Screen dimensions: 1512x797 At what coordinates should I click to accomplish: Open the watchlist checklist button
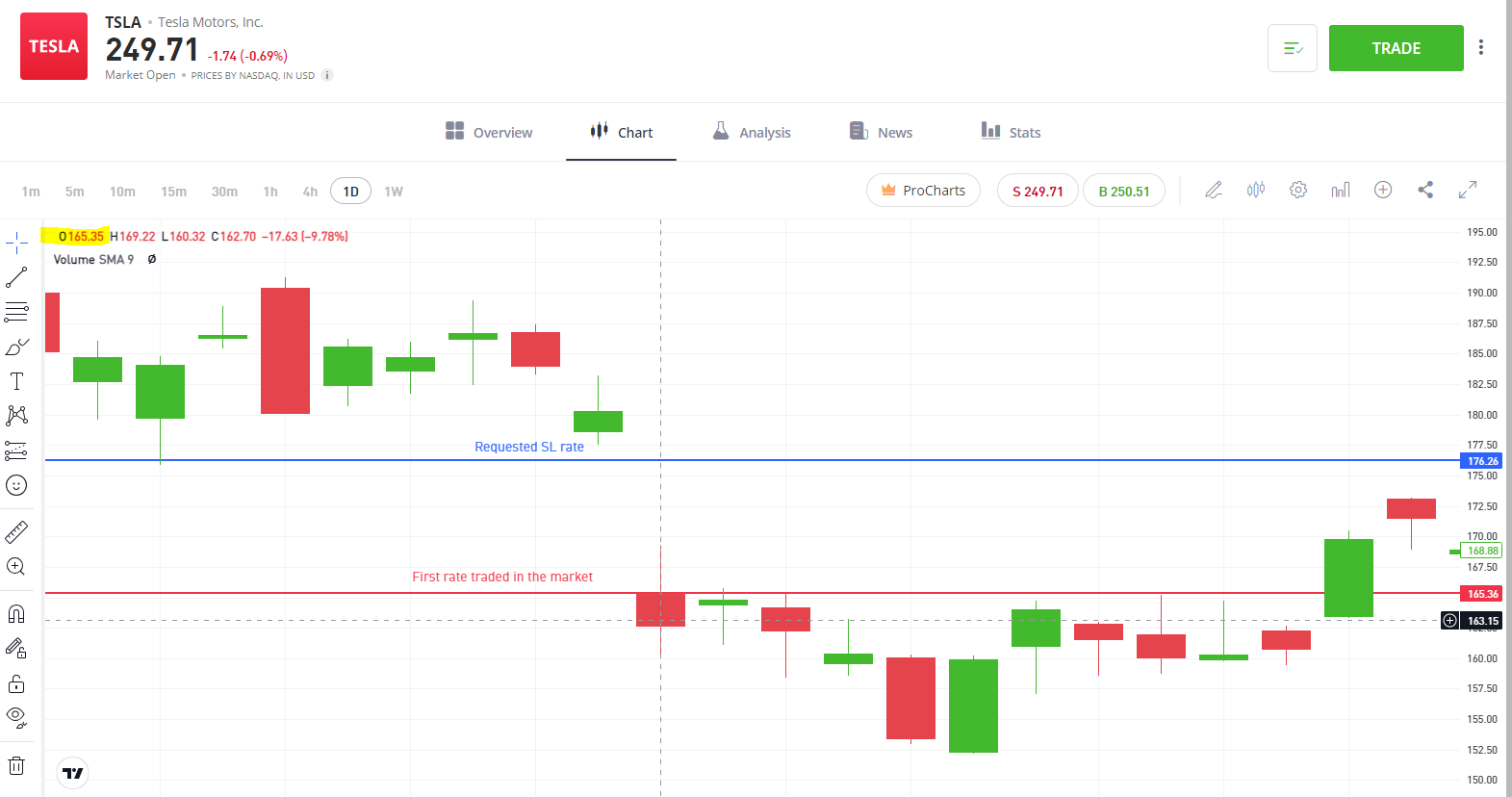tap(1293, 48)
